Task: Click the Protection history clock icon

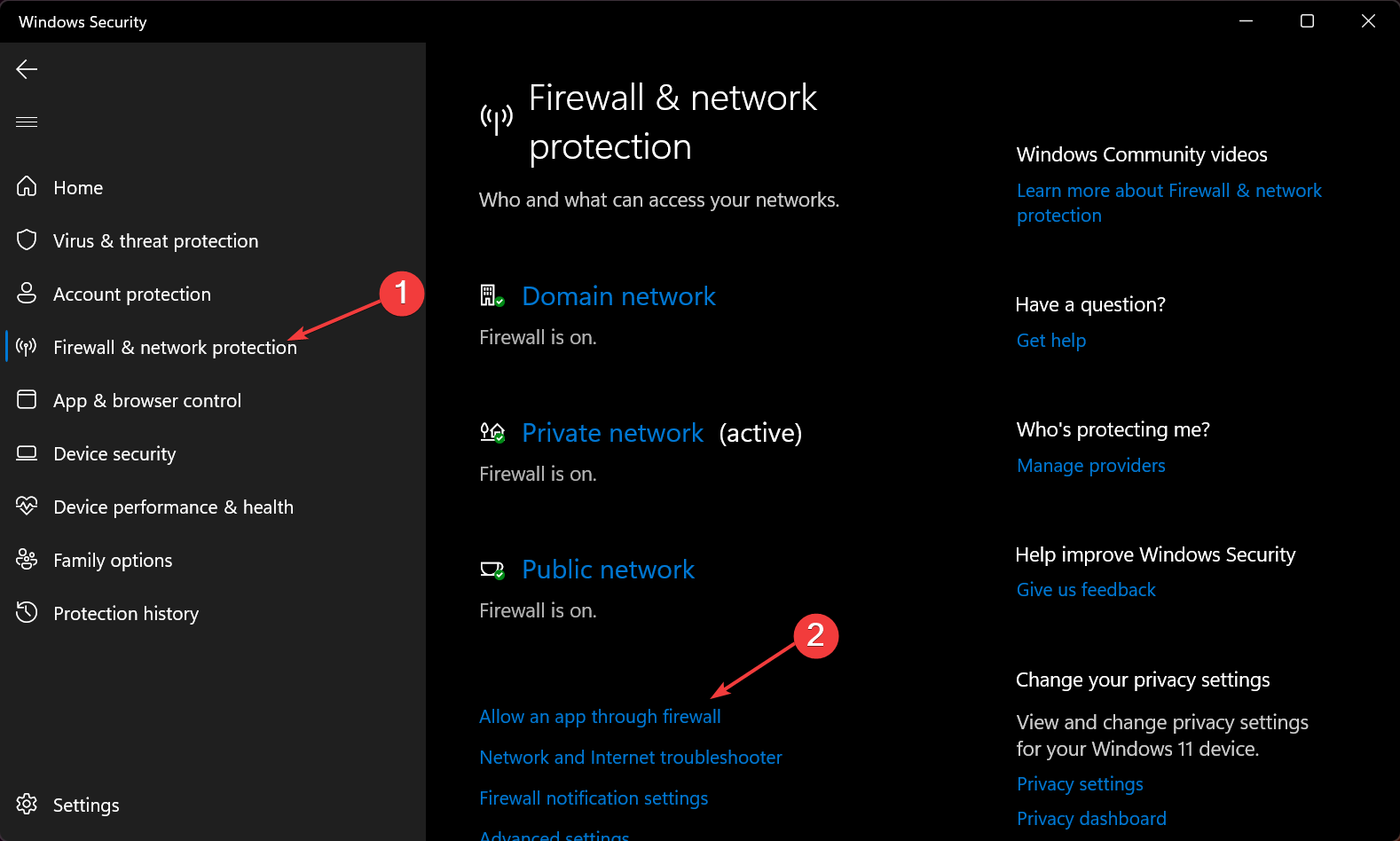Action: [27, 612]
